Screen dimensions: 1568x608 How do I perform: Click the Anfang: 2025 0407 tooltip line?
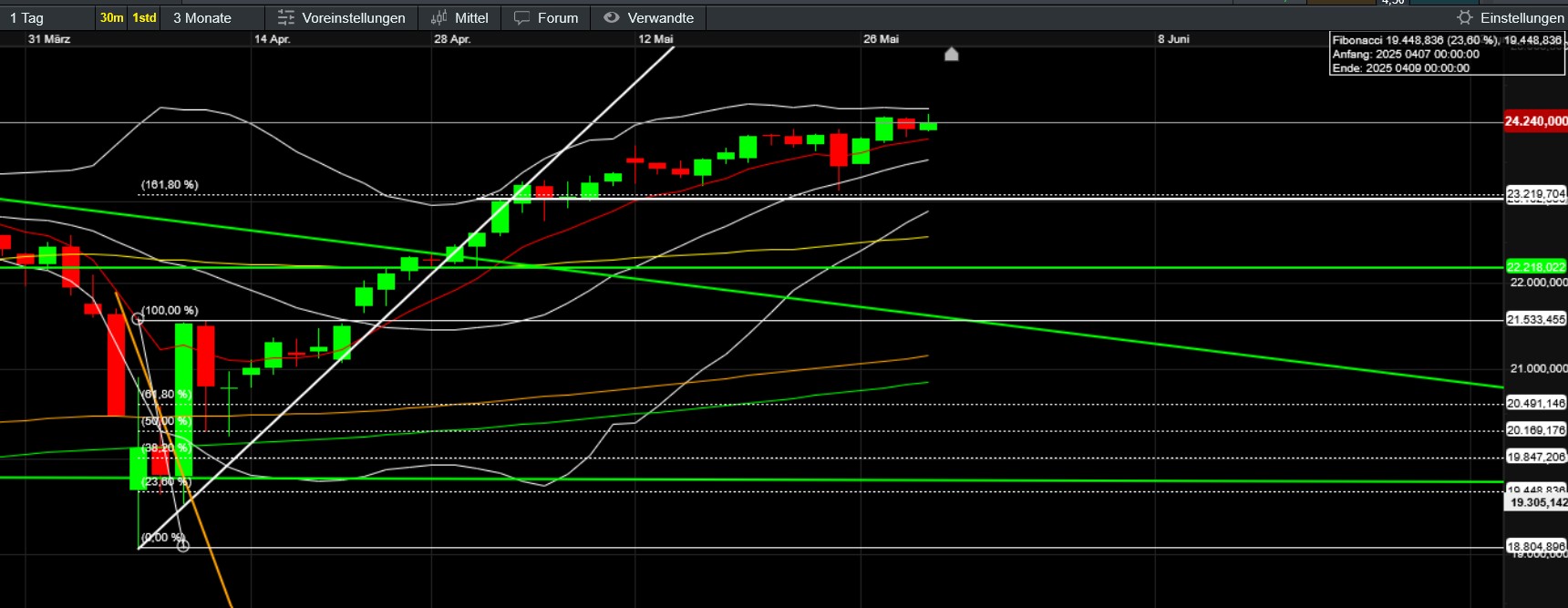coord(1406,55)
